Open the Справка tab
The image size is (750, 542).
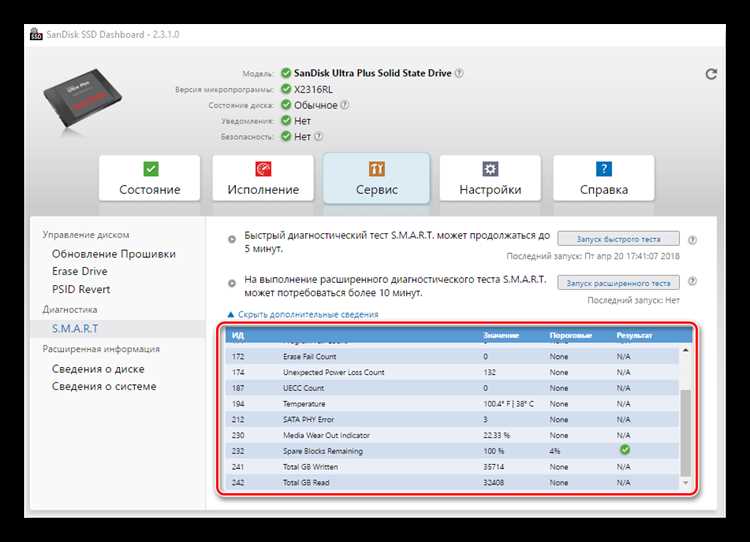coord(604,178)
